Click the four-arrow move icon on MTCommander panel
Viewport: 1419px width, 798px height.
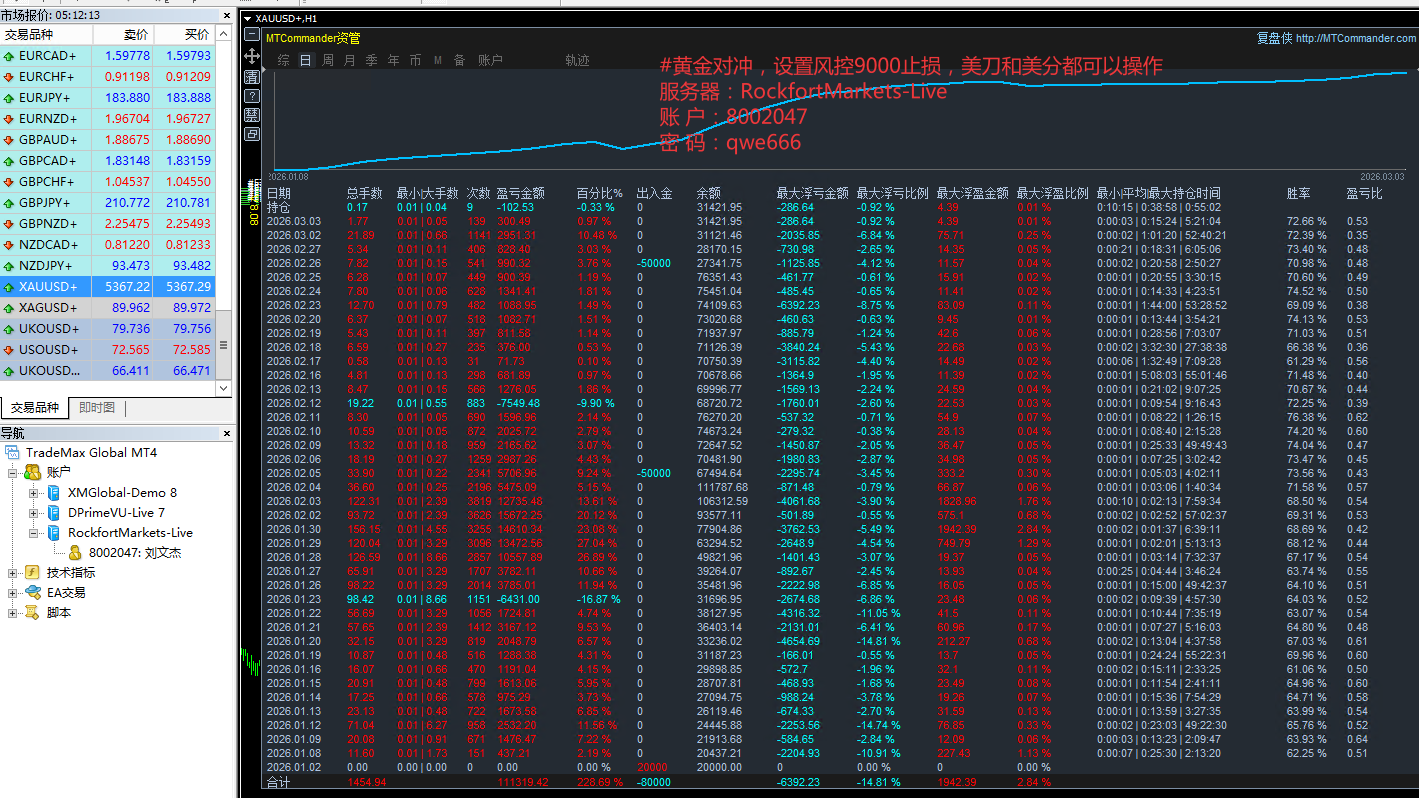point(252,56)
